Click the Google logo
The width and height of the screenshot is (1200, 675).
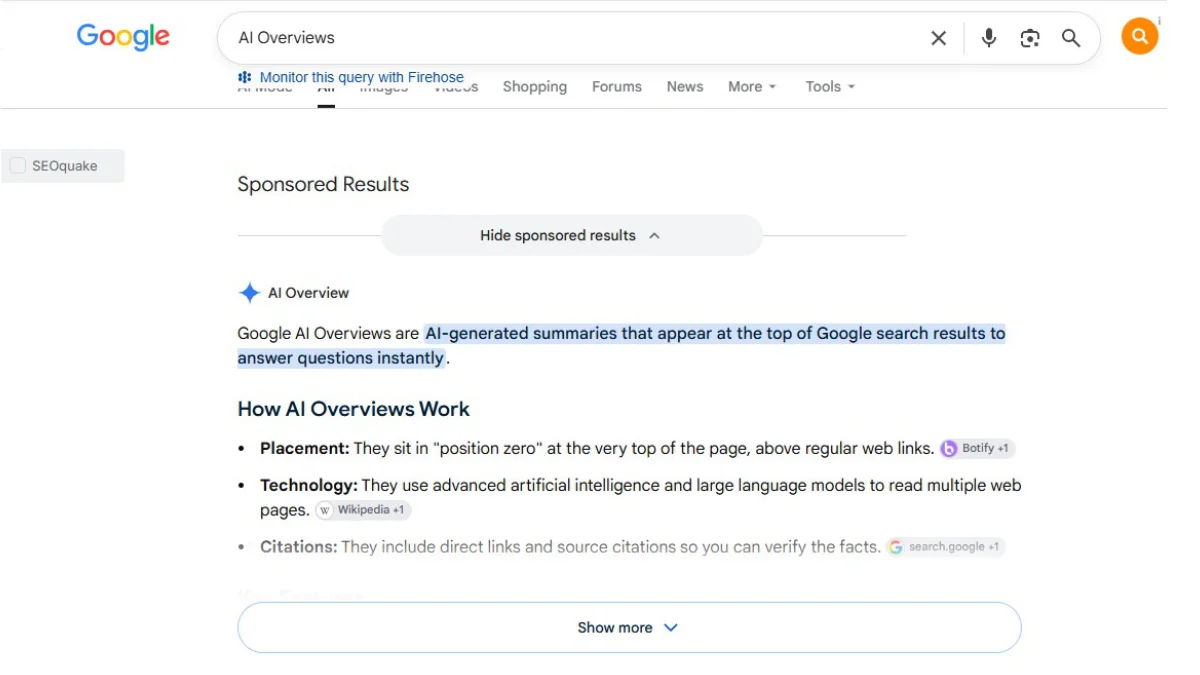coord(123,37)
